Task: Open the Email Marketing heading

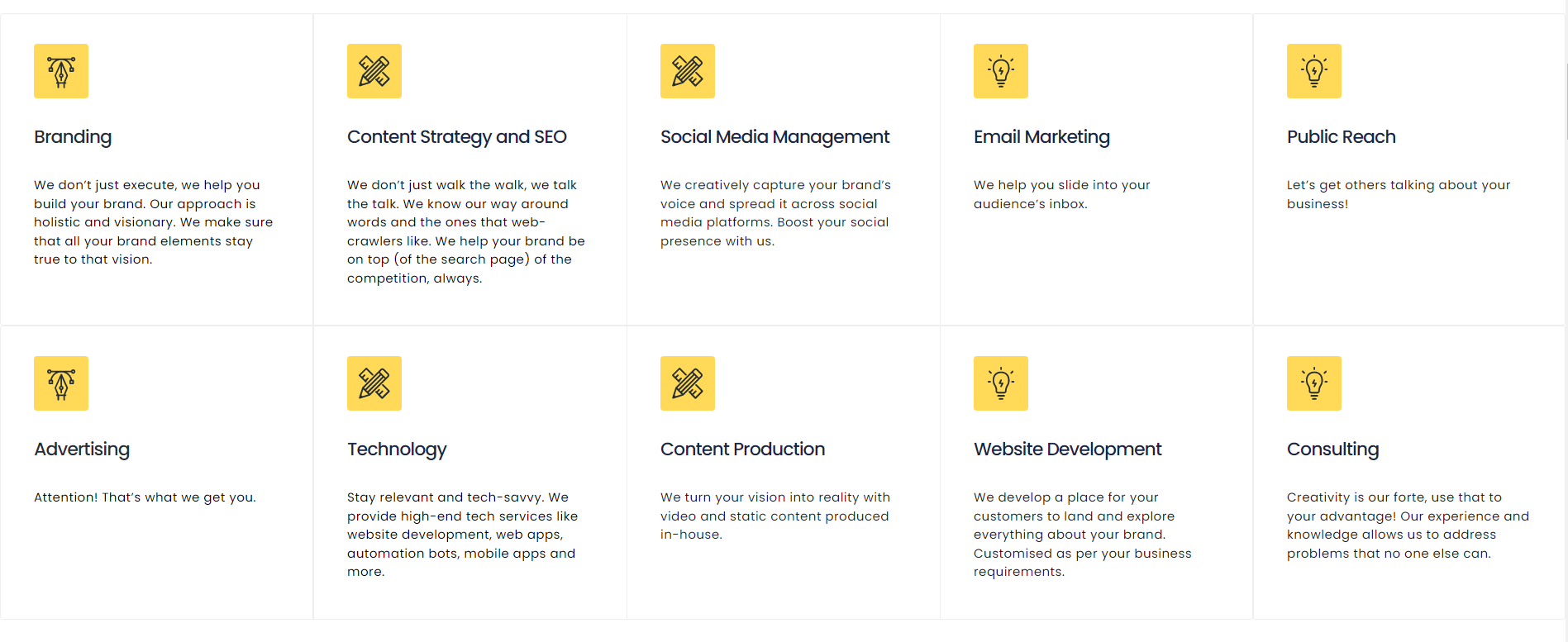Action: click(1041, 137)
